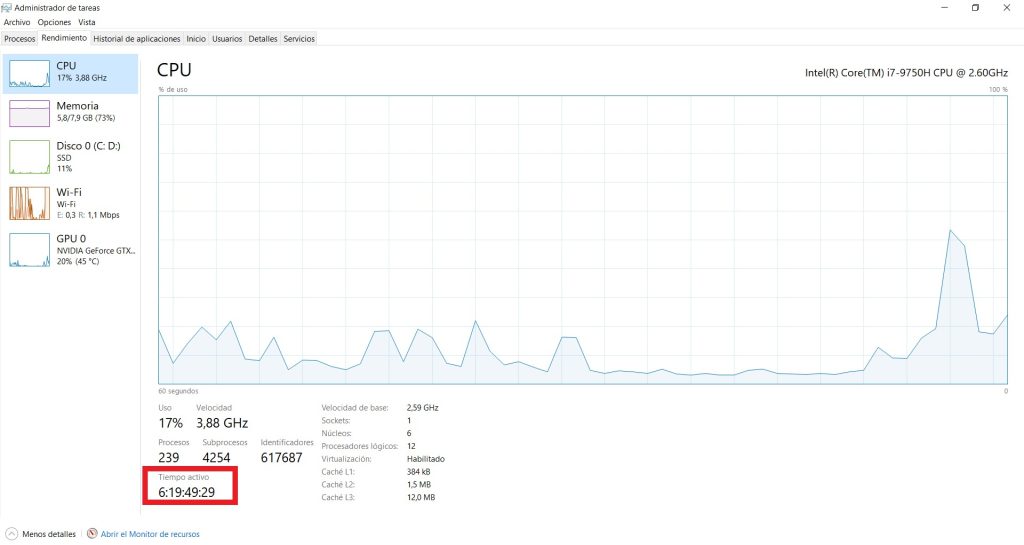The height and width of the screenshot is (545, 1024).
Task: Open the Usuarios tab
Action: coord(227,39)
